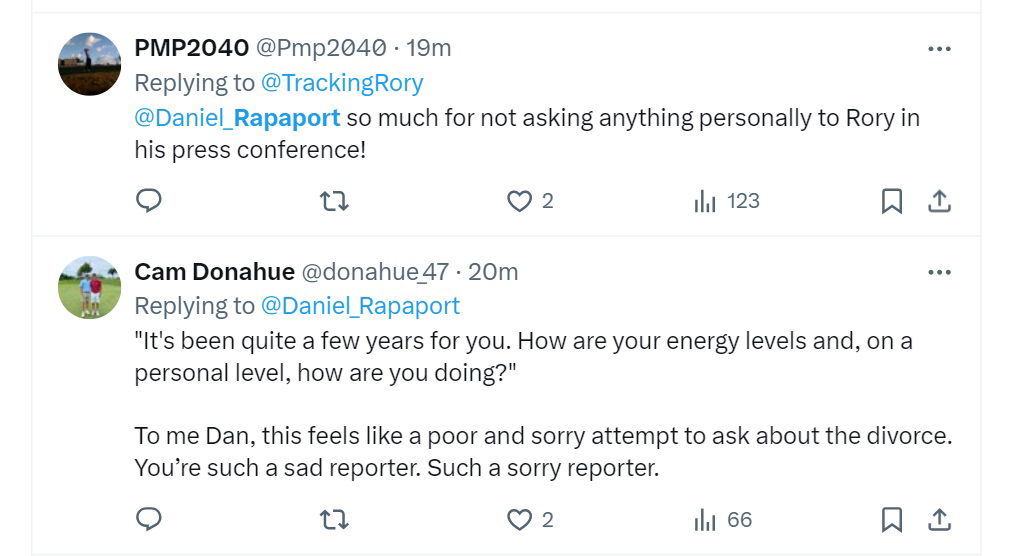Like PMP2040's tweet
The width and height of the screenshot is (1025, 556).
point(520,201)
